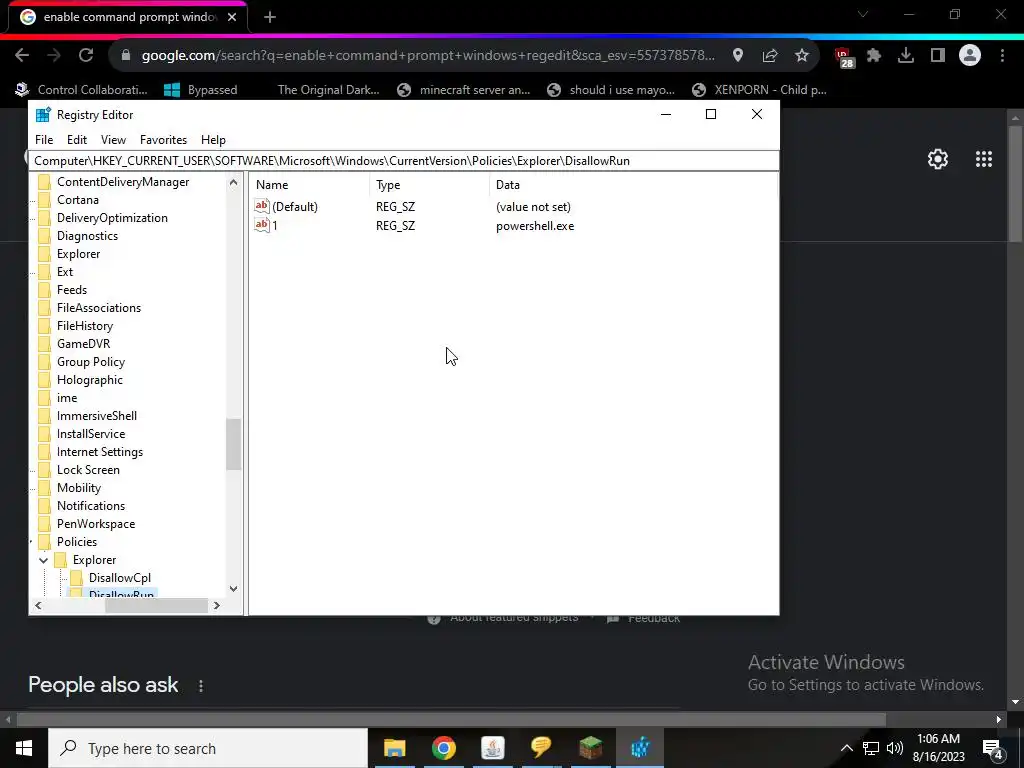Select the Feeds key
1024x768 pixels.
point(71,290)
